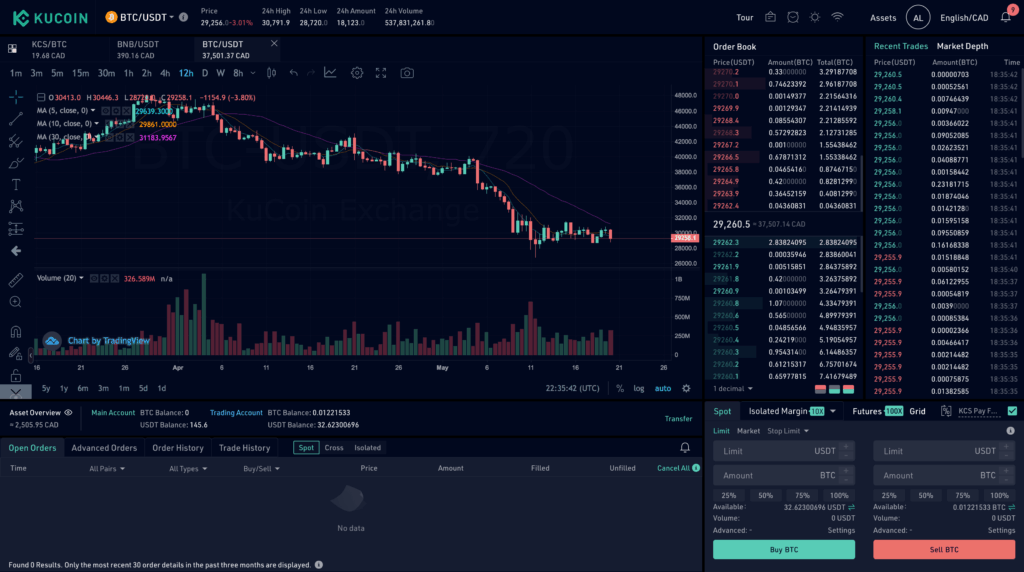Switch to Trade History tab
The image size is (1024, 572).
pyautogui.click(x=244, y=448)
